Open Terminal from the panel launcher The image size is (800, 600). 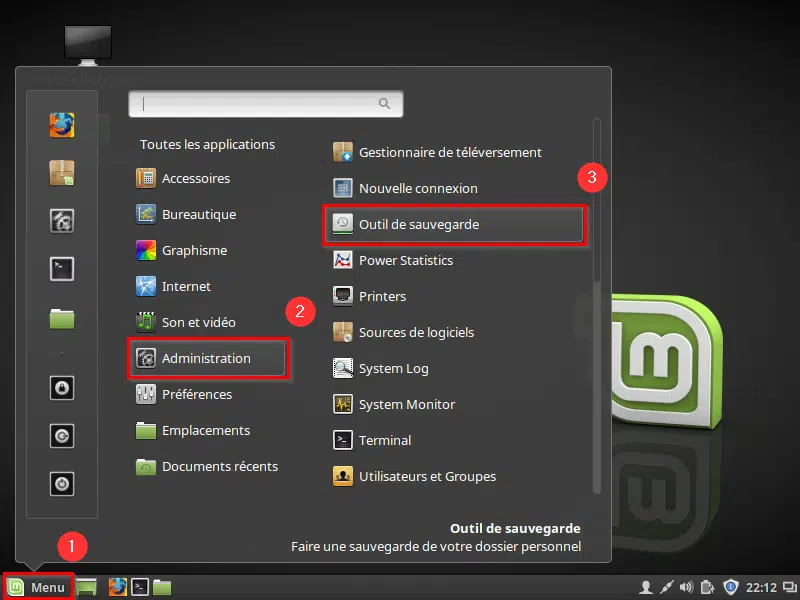point(140,587)
